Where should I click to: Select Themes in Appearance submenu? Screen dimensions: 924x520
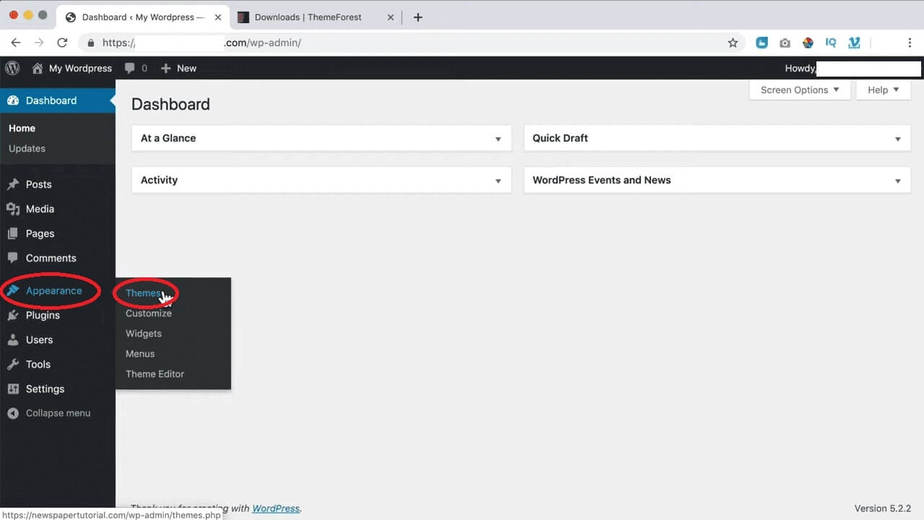click(143, 293)
